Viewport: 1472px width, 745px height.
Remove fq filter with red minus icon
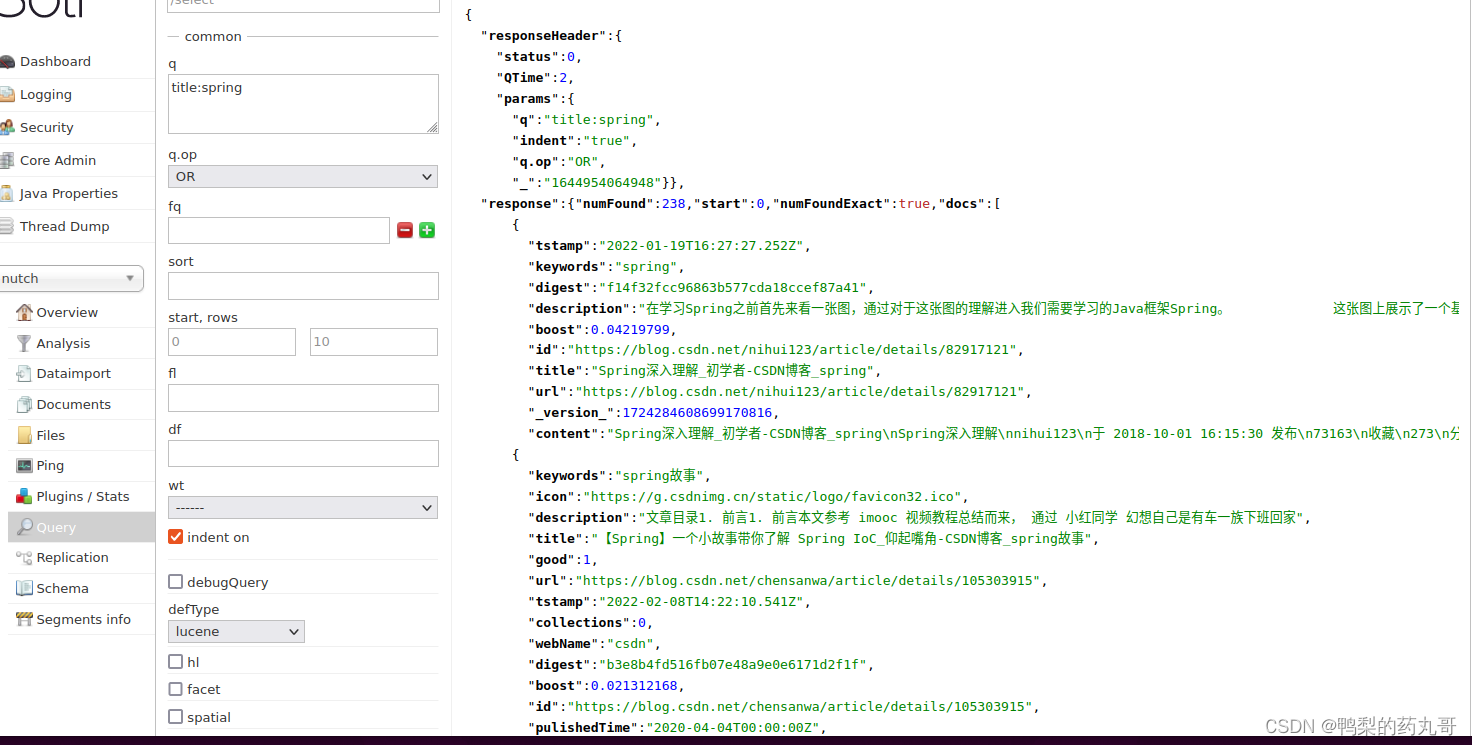[405, 230]
